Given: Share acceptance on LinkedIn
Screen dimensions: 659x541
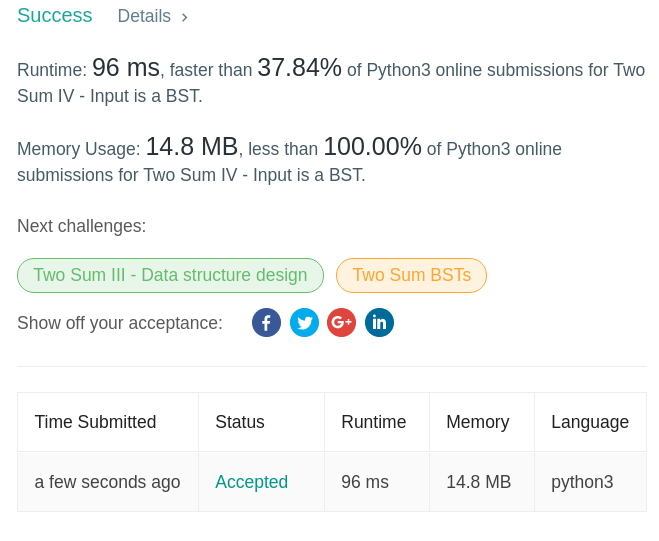Looking at the screenshot, I should [x=379, y=323].
